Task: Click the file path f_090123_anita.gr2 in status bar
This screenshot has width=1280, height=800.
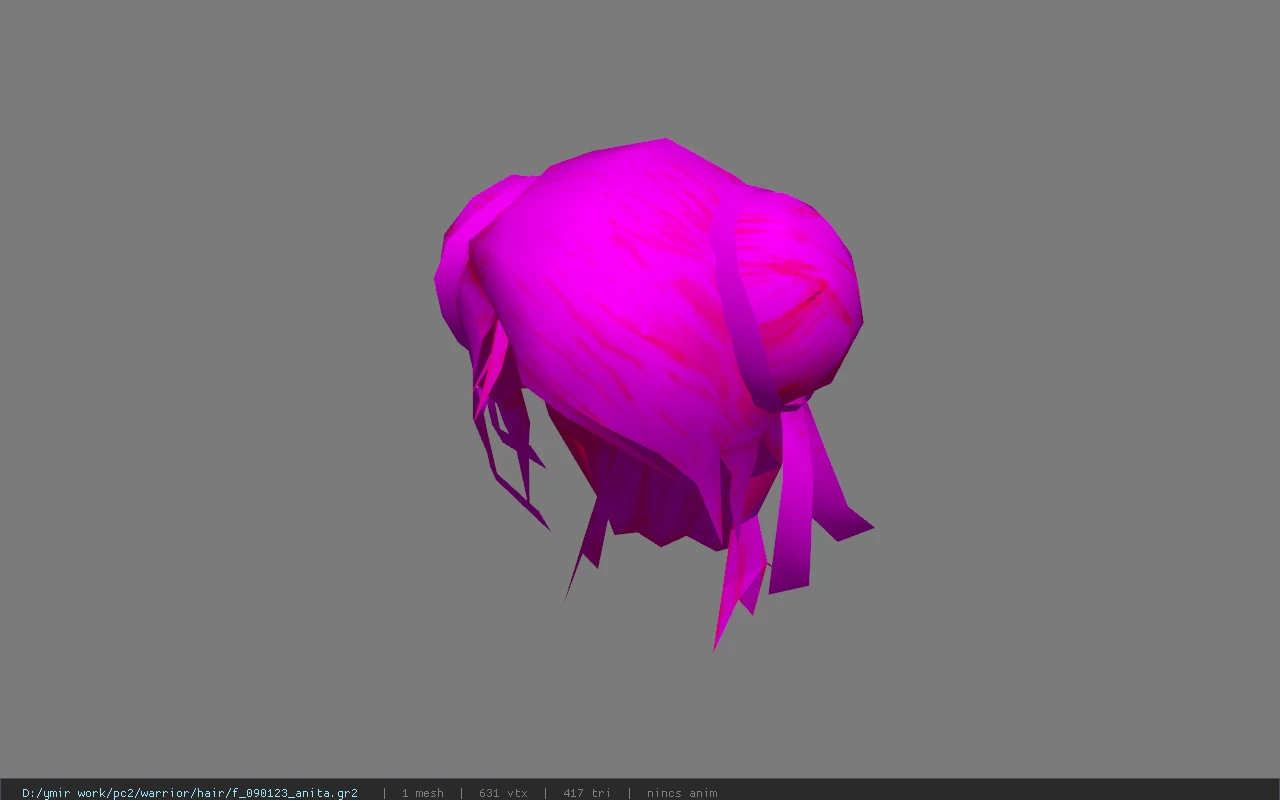Action: pos(190,793)
